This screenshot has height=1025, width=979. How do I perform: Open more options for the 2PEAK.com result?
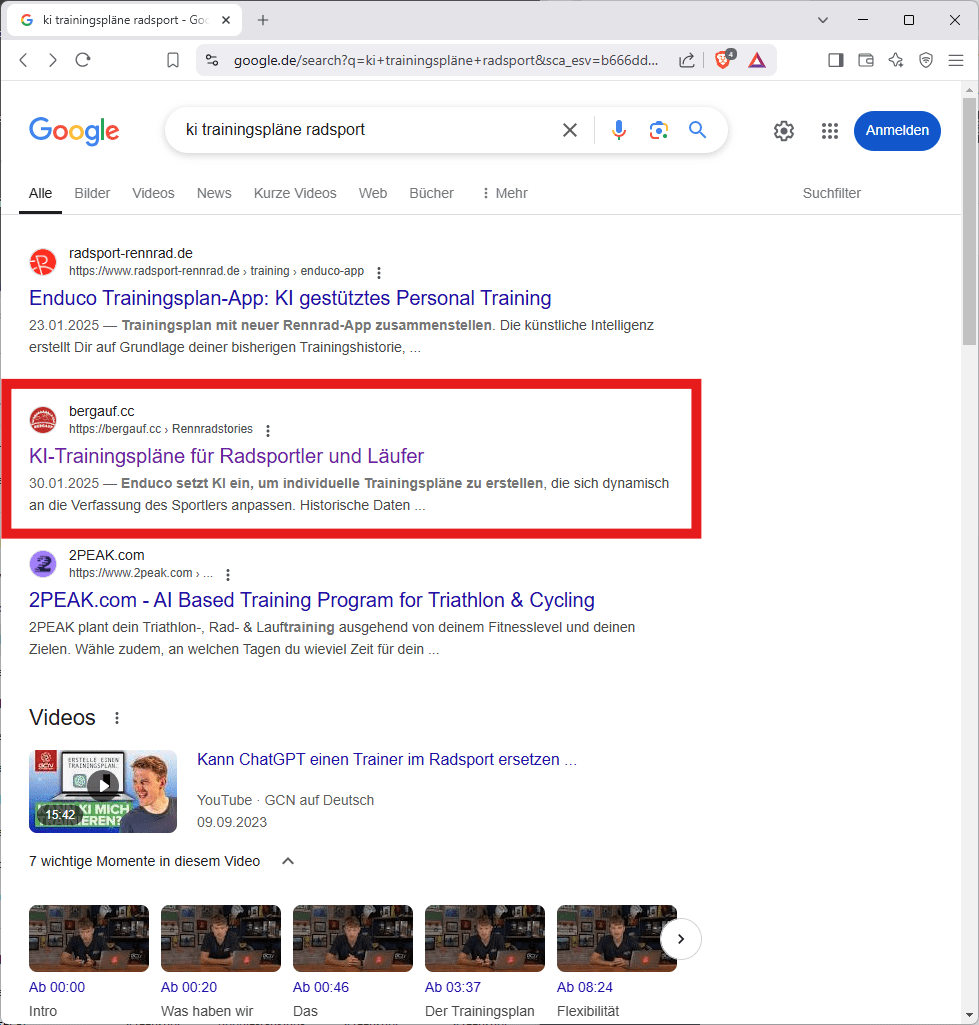click(228, 574)
